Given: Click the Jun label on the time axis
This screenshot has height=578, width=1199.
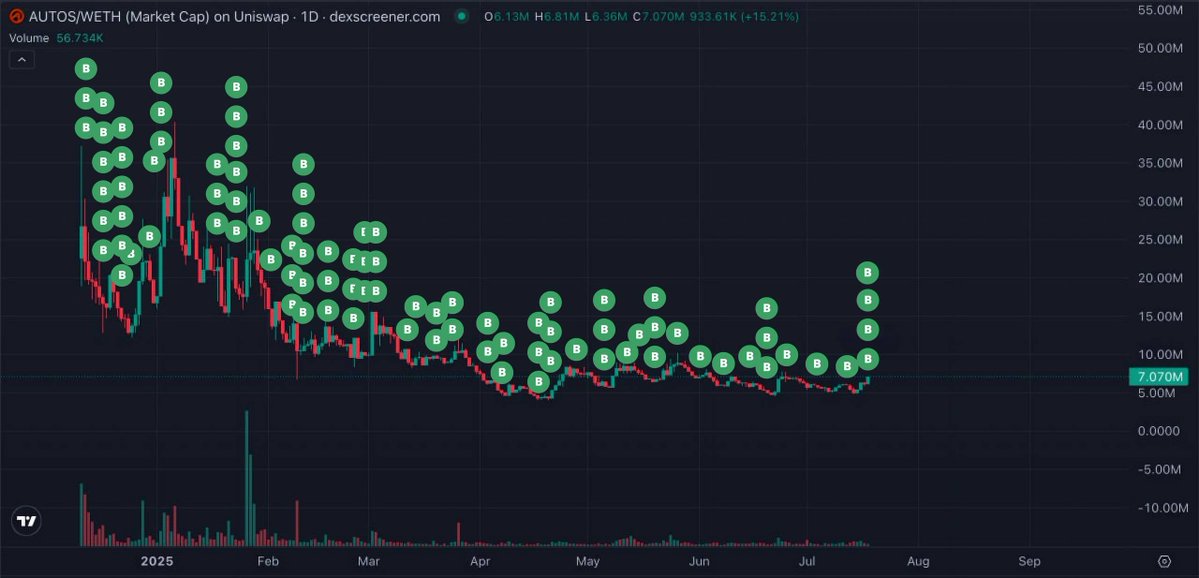Looking at the screenshot, I should tap(700, 561).
